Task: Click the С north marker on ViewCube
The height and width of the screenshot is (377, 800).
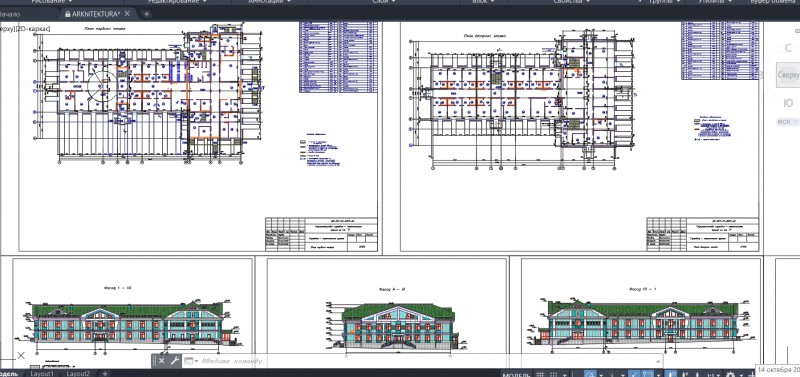Action: 788,48
